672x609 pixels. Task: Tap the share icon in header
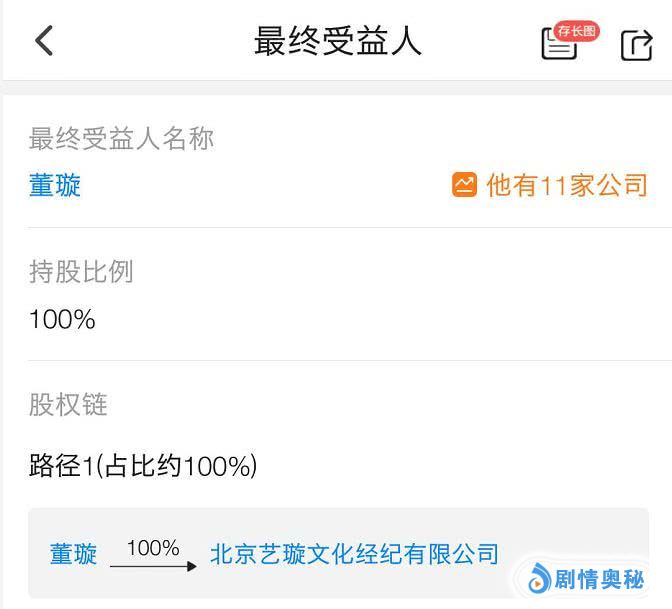pos(636,45)
